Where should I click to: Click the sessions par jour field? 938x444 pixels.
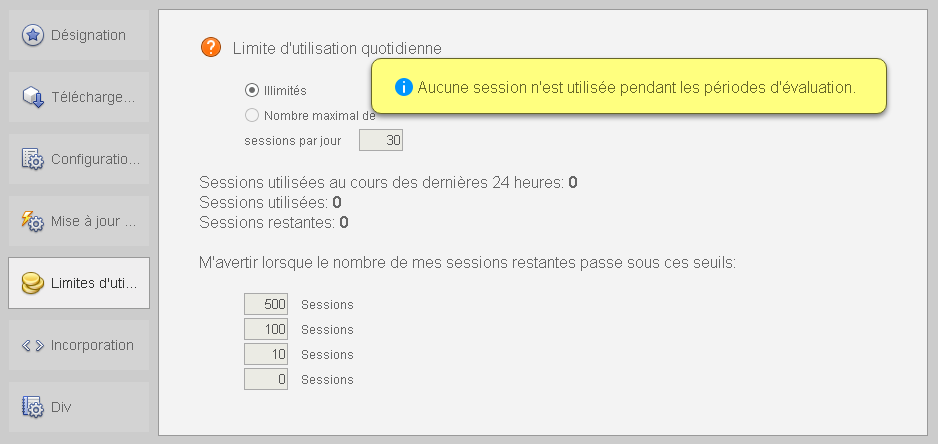(x=381, y=141)
